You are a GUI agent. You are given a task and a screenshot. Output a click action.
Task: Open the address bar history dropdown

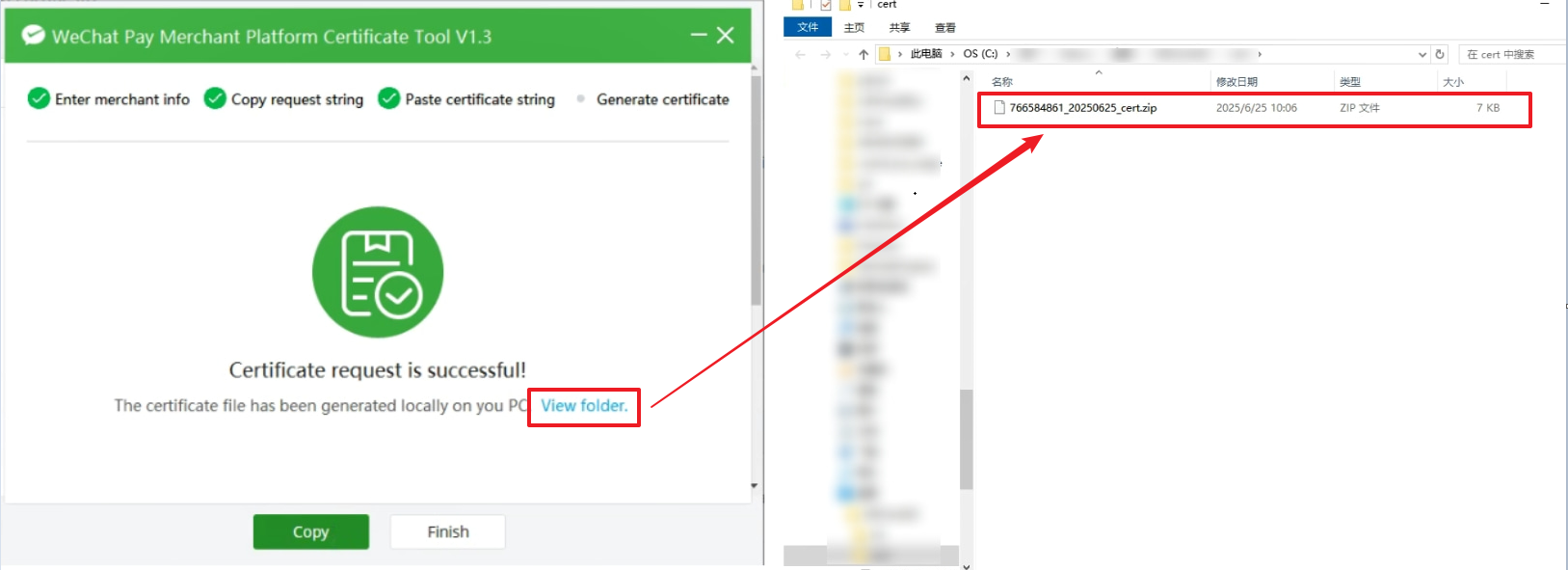click(x=1422, y=54)
